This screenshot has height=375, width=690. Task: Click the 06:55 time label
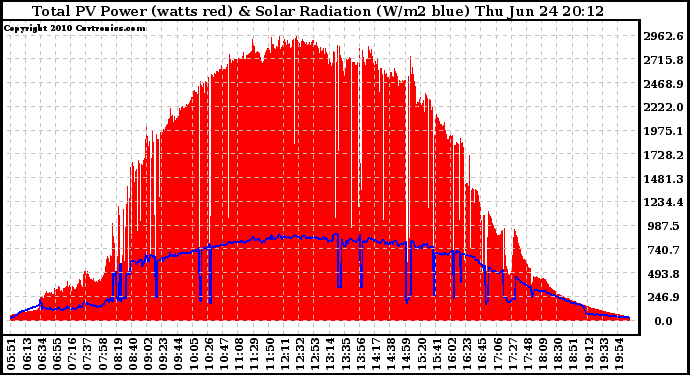(x=57, y=354)
